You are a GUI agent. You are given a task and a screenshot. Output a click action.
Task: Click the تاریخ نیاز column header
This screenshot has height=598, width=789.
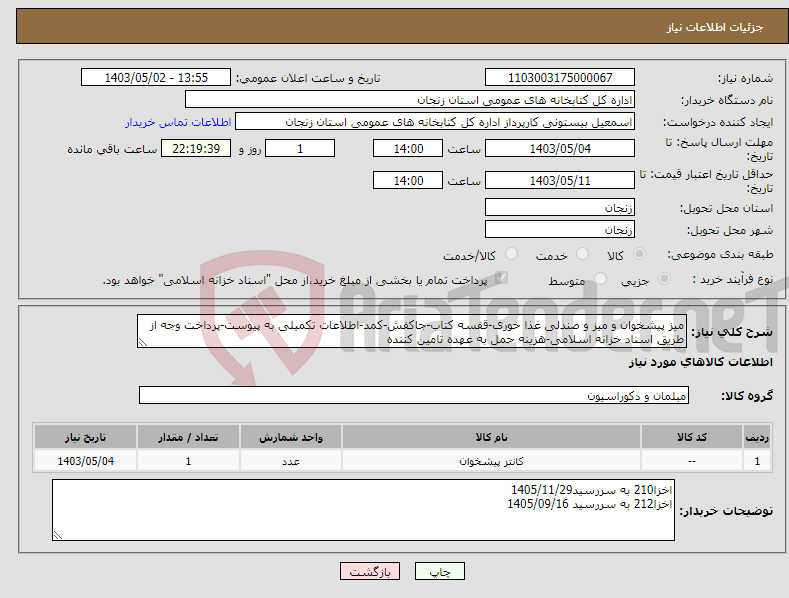coord(86,437)
